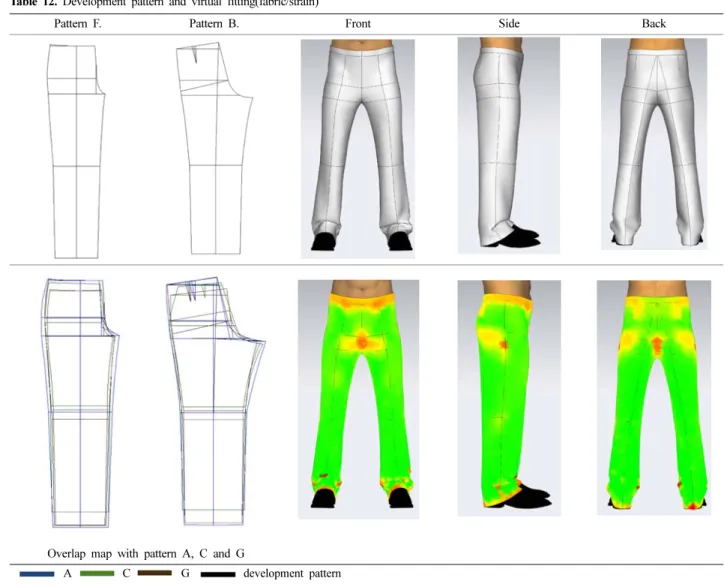Select the overlapped back pattern map
Viewport: 724px width, 587px height.
tap(216, 401)
